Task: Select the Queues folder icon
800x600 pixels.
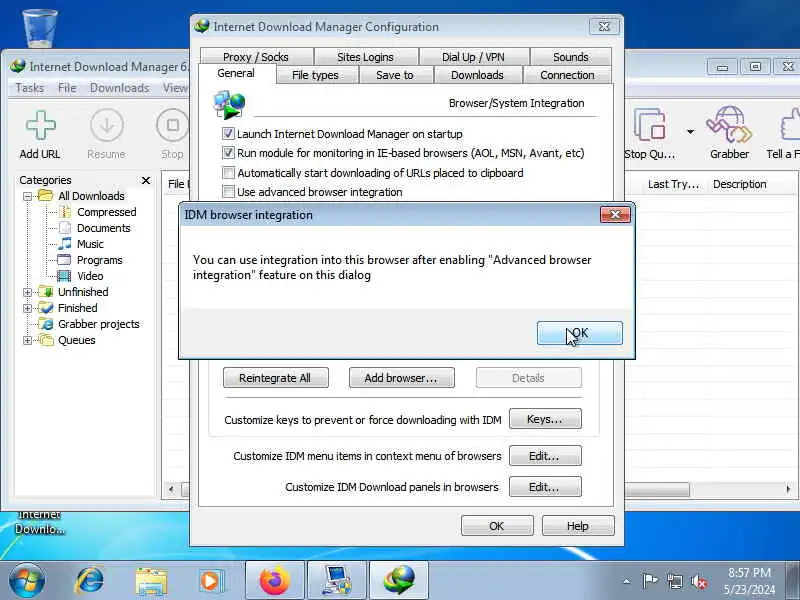Action: [x=46, y=340]
